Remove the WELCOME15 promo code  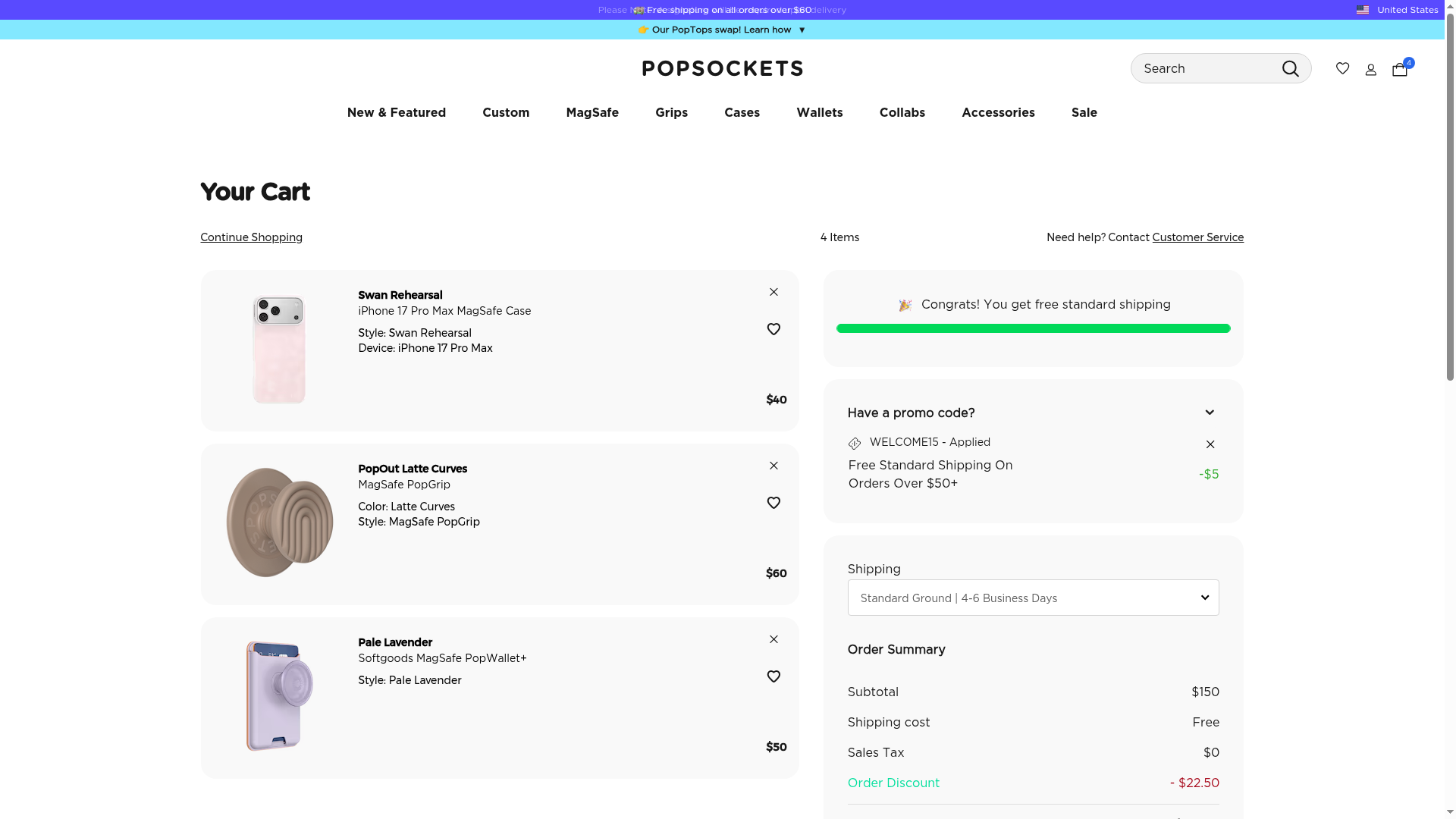(1210, 444)
